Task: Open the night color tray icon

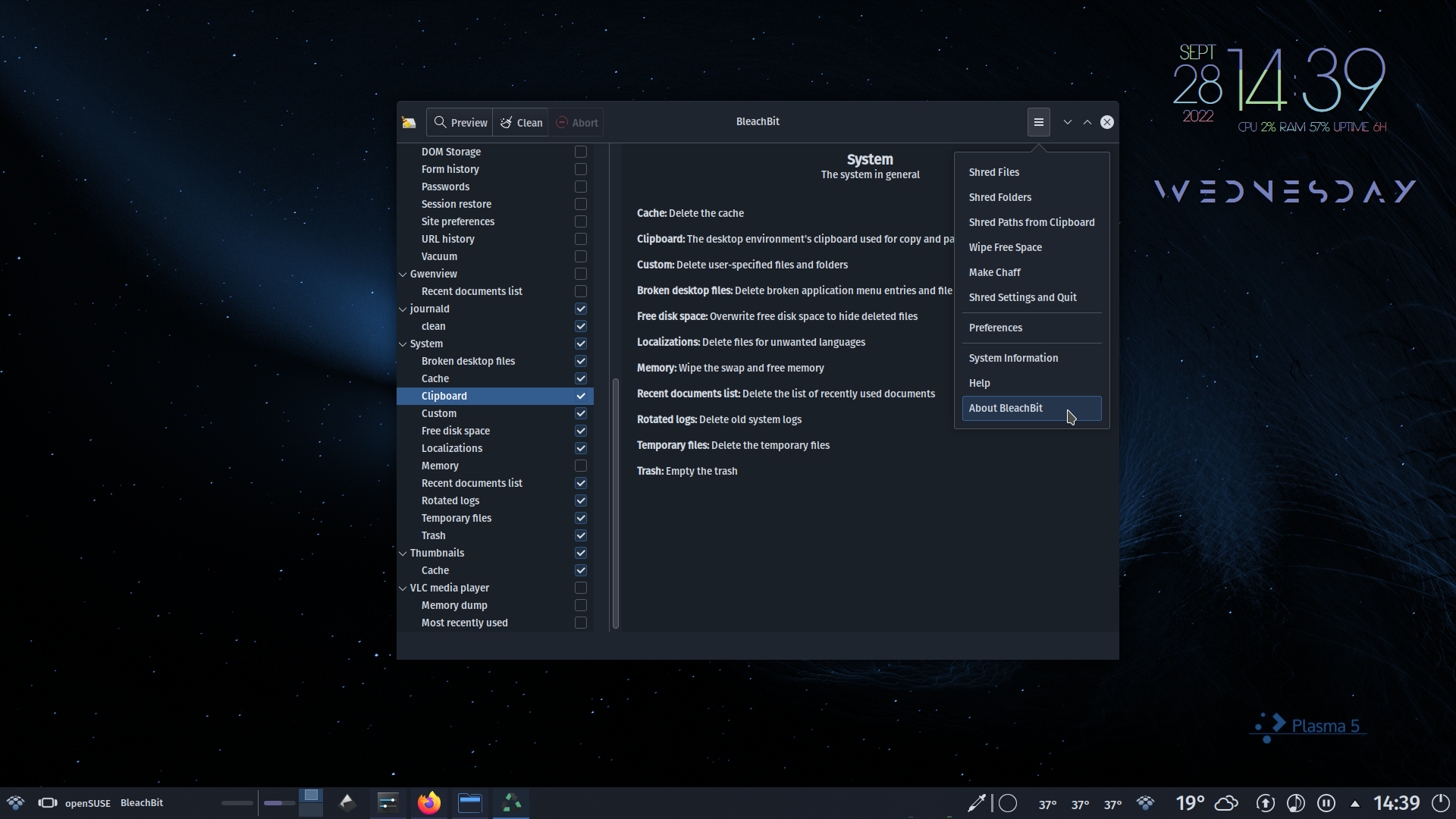Action: (1296, 803)
